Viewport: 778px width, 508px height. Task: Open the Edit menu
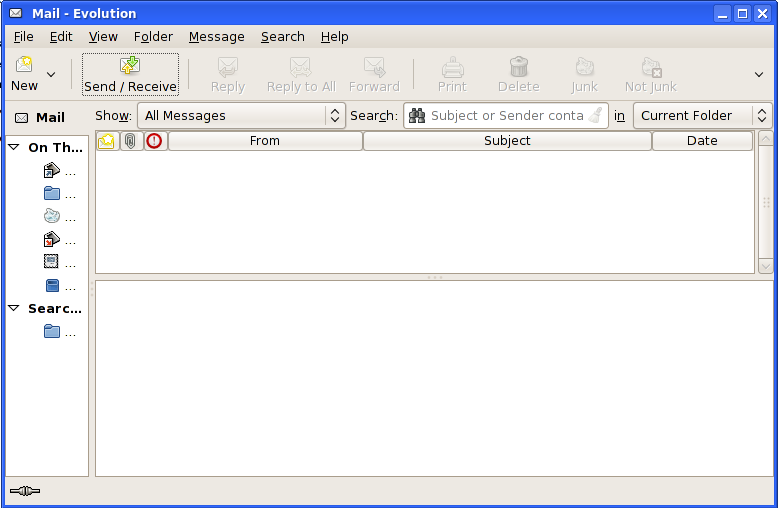61,37
